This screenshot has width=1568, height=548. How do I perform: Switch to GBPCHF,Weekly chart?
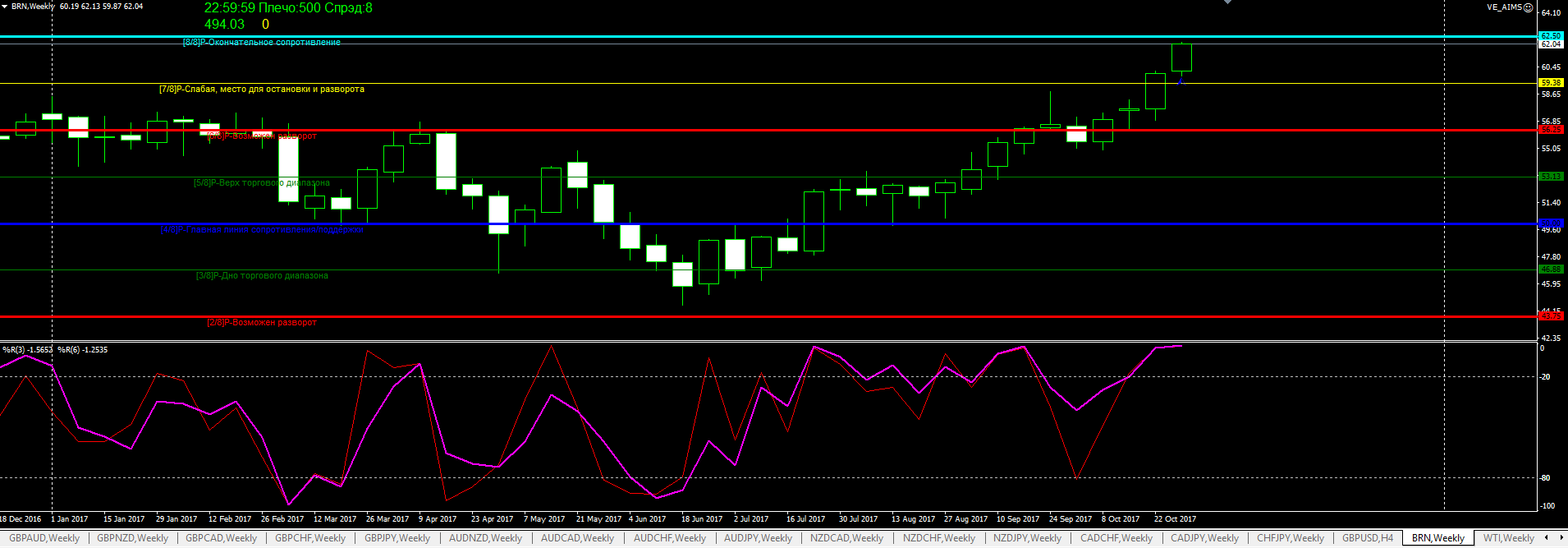click(310, 538)
